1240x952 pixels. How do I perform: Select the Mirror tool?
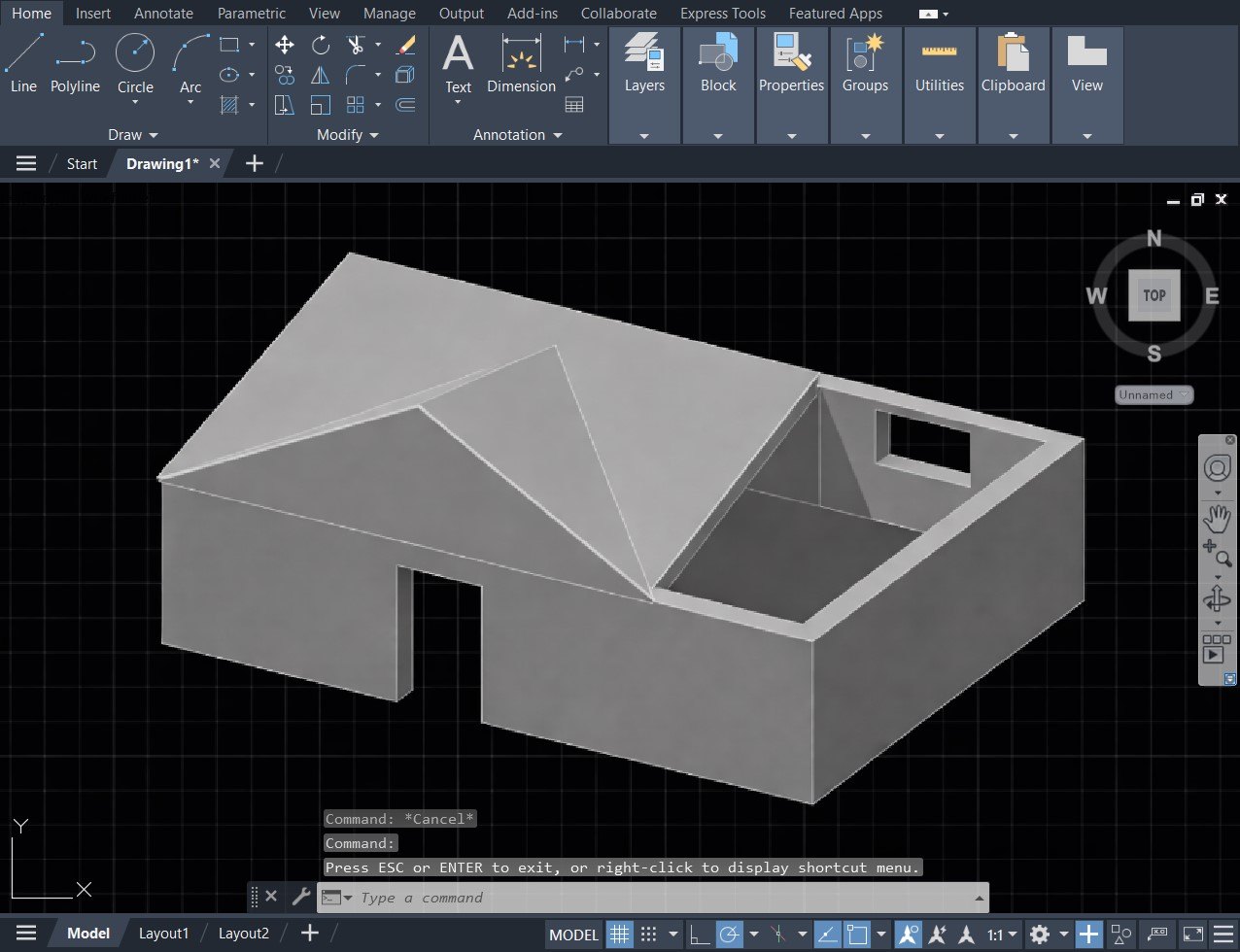pyautogui.click(x=320, y=74)
